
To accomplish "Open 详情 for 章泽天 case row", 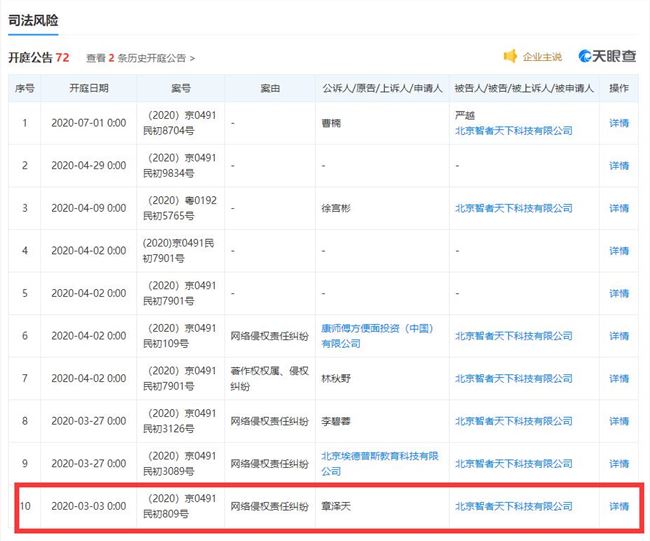I will pos(619,506).
